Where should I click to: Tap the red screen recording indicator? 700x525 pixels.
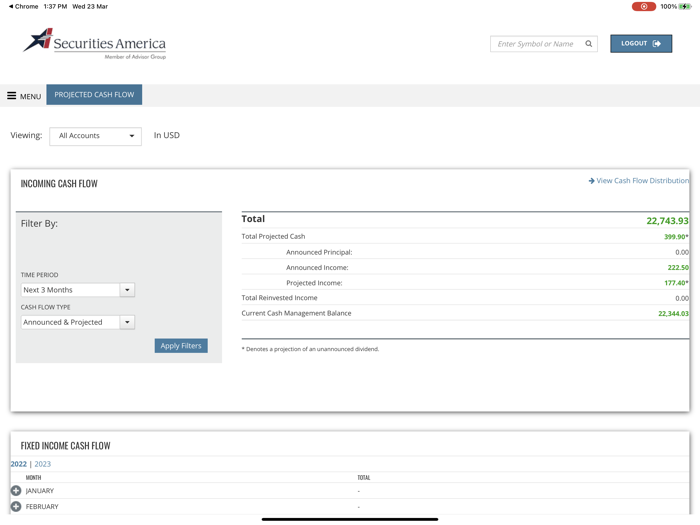coord(643,6)
